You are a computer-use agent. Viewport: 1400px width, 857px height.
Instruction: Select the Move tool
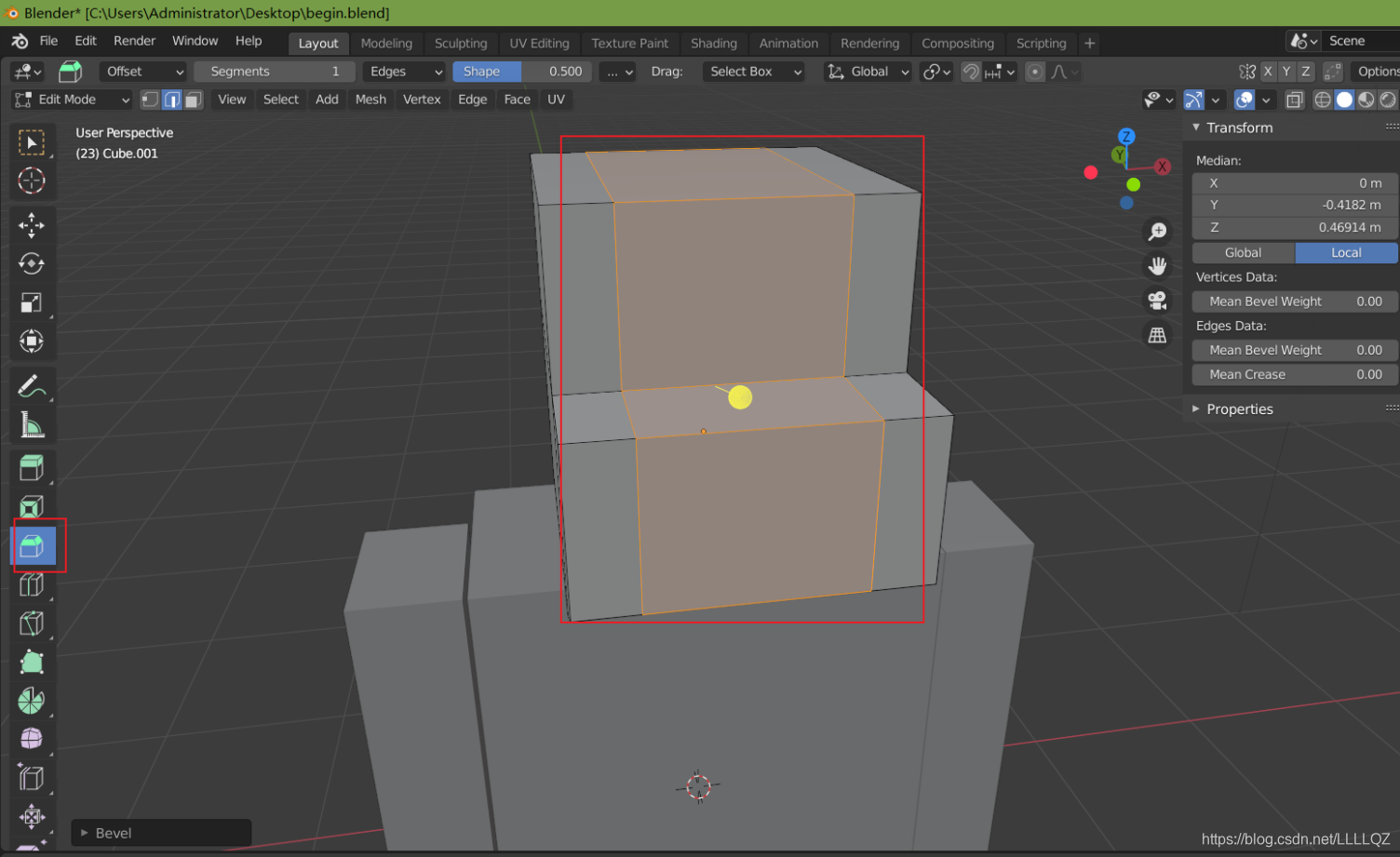pos(32,225)
